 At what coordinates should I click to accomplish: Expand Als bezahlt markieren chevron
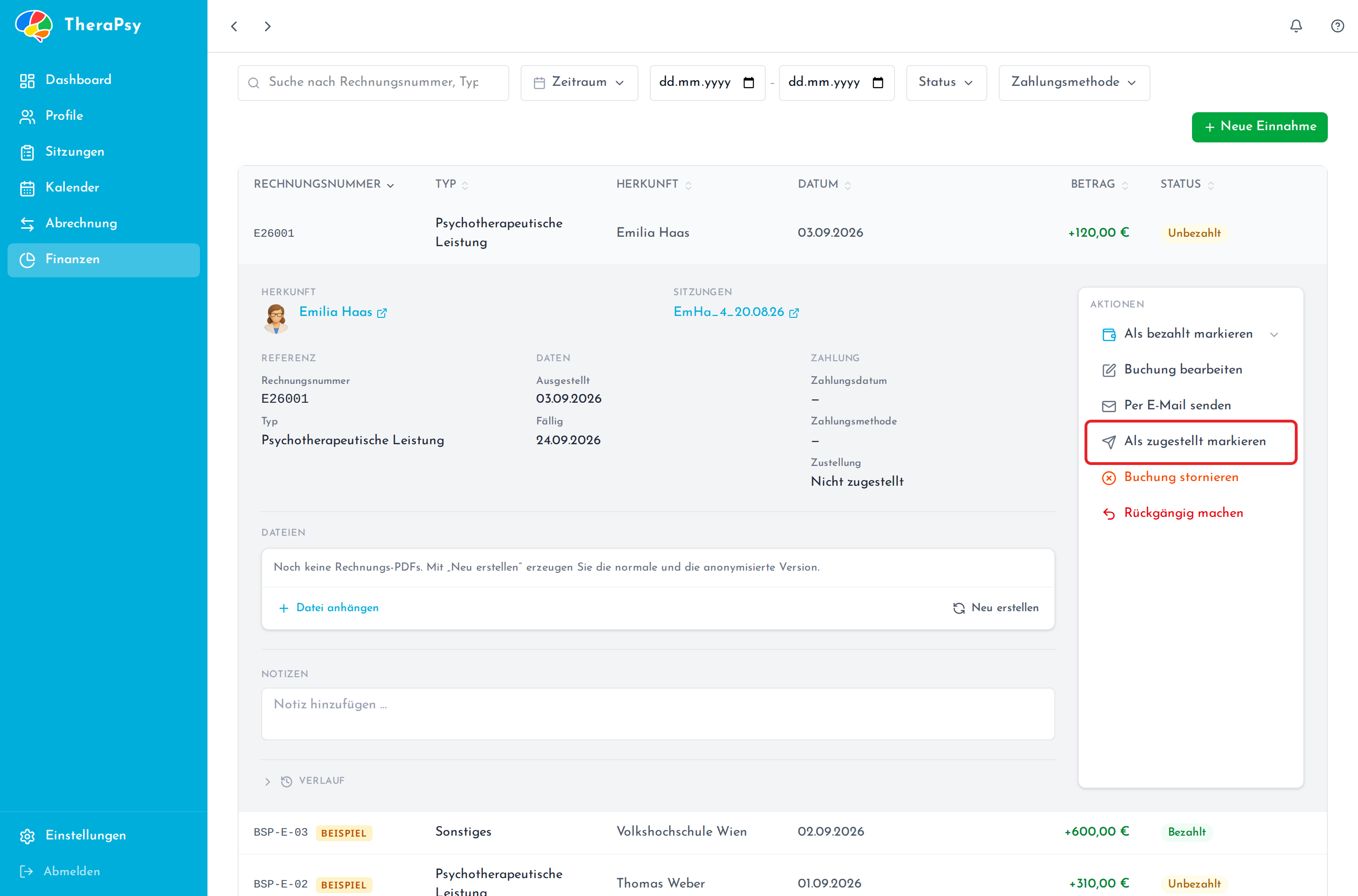(1274, 334)
